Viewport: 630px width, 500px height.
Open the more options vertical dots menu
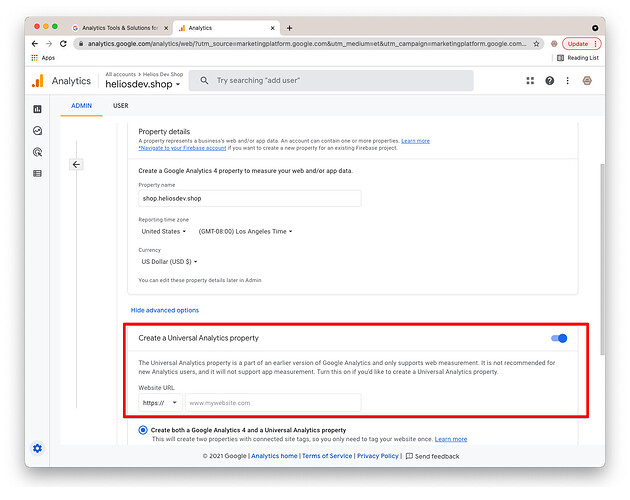click(567, 81)
